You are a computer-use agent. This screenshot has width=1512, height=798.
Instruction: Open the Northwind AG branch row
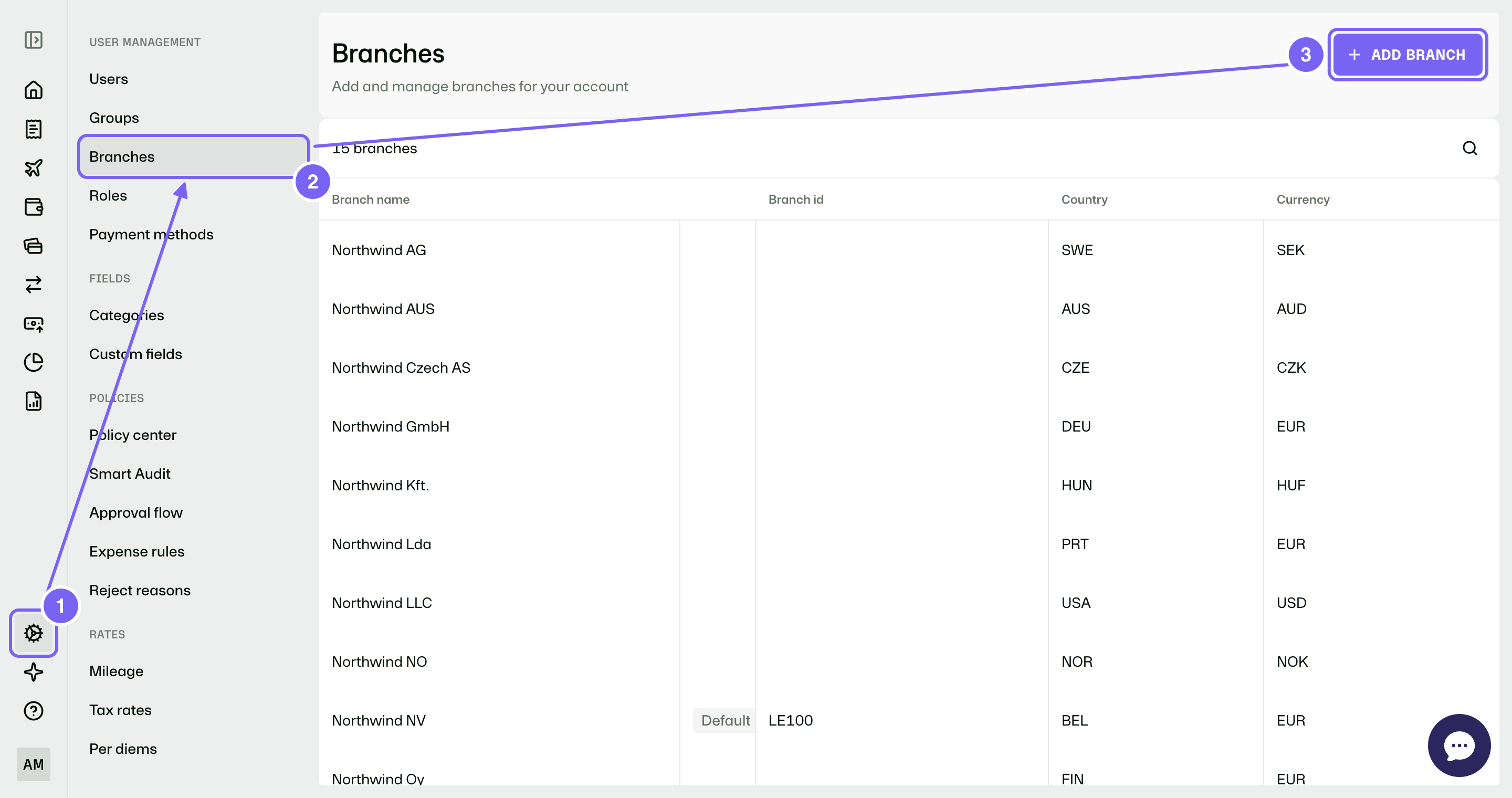[909, 250]
